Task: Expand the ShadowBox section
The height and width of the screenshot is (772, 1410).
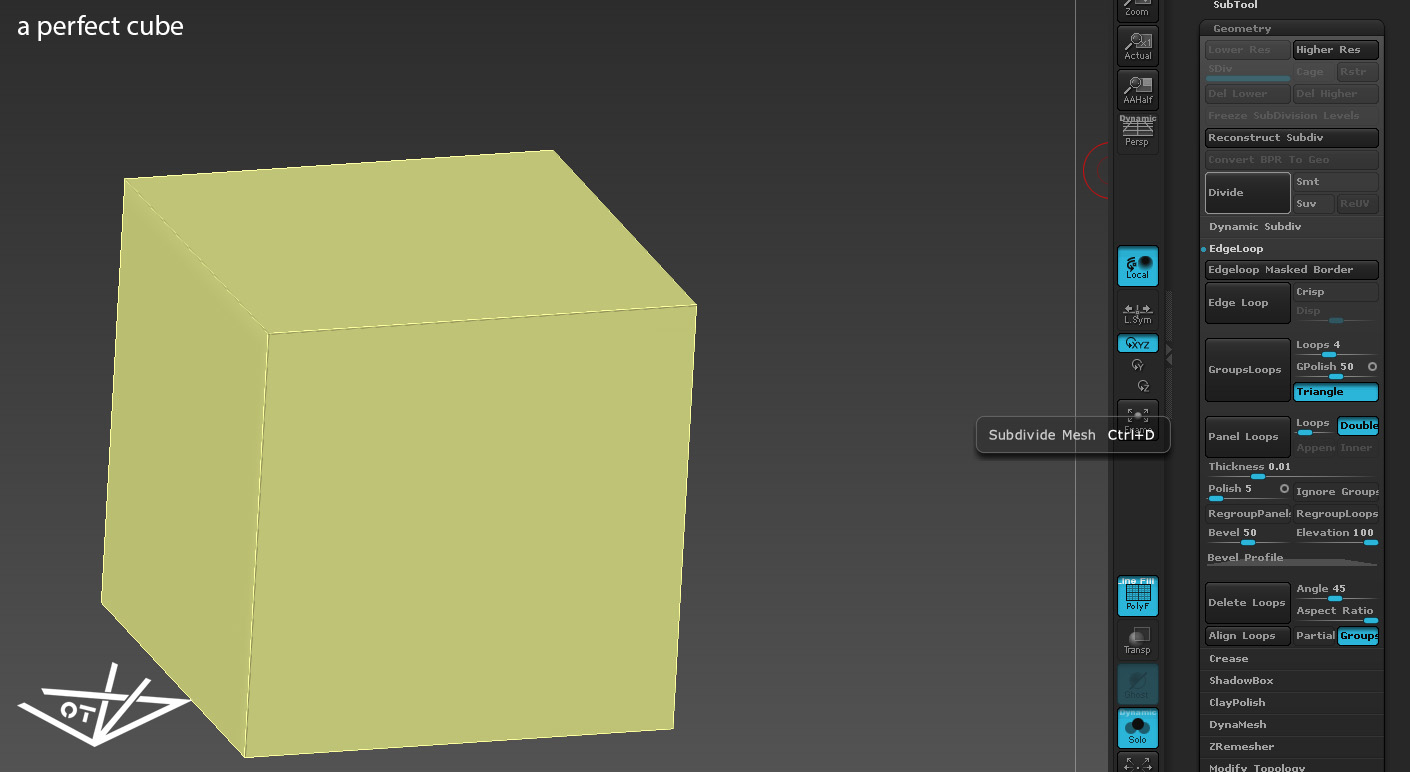Action: (1241, 681)
